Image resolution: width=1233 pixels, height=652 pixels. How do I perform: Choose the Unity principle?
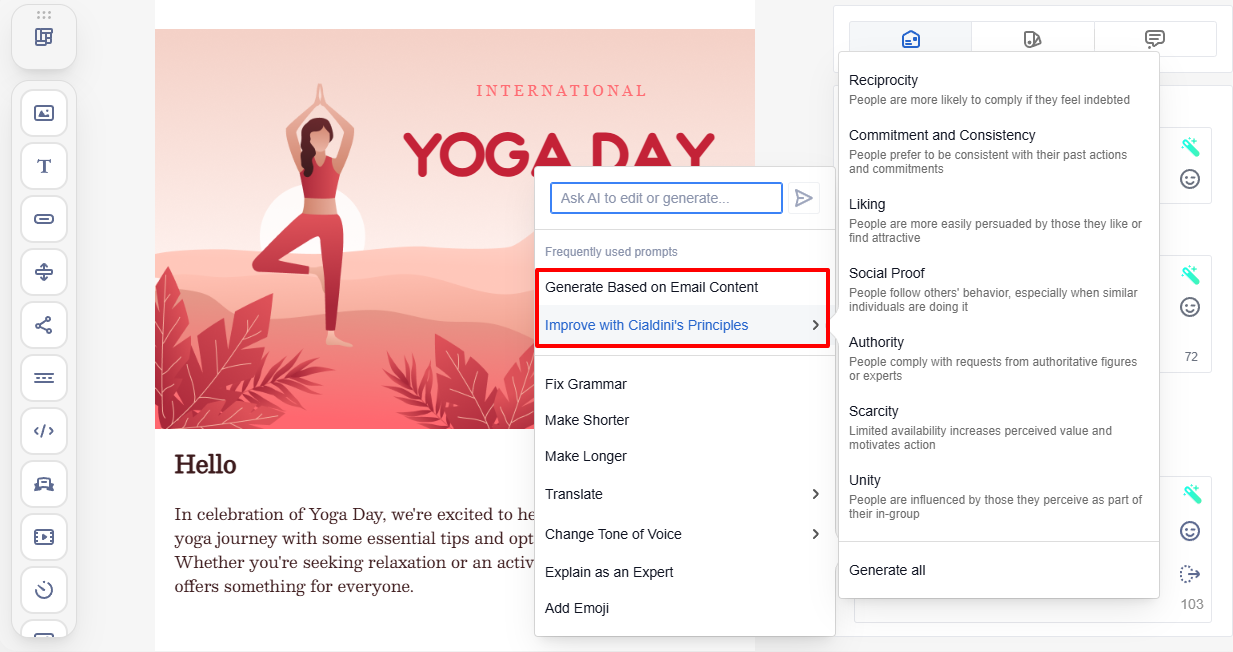pyautogui.click(x=999, y=496)
